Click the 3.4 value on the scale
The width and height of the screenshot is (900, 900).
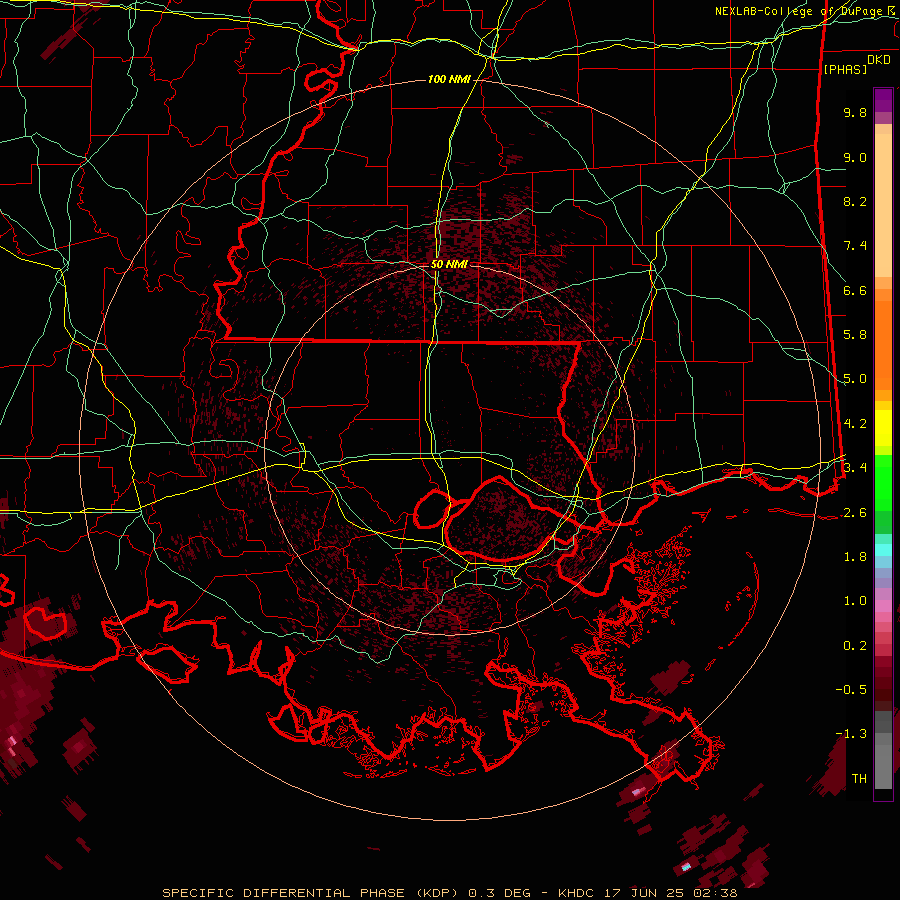855,468
